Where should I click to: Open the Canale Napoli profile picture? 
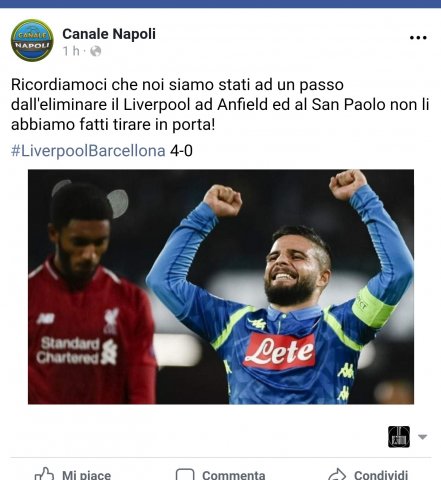point(32,40)
